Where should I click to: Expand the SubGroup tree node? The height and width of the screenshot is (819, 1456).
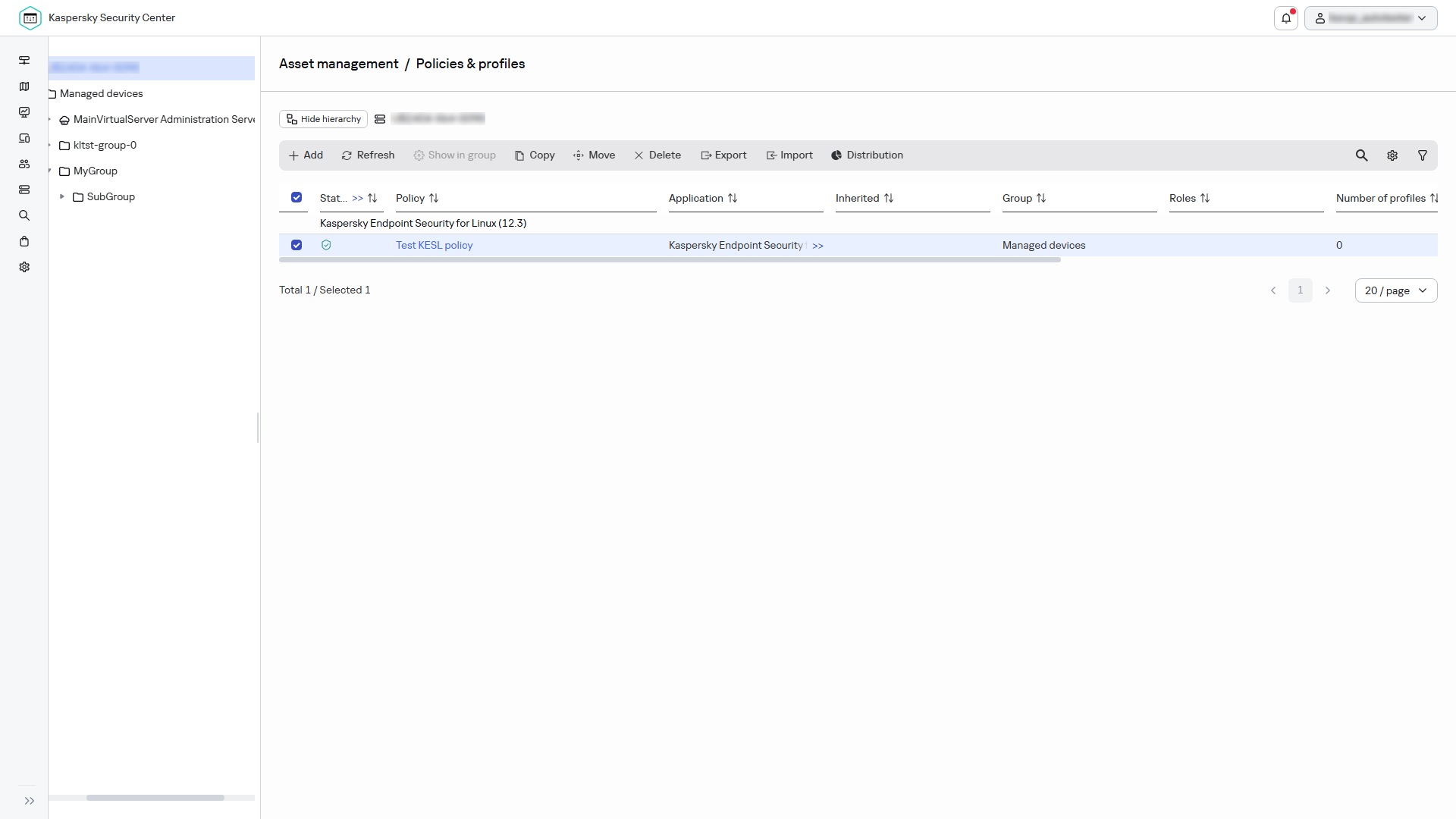(62, 197)
